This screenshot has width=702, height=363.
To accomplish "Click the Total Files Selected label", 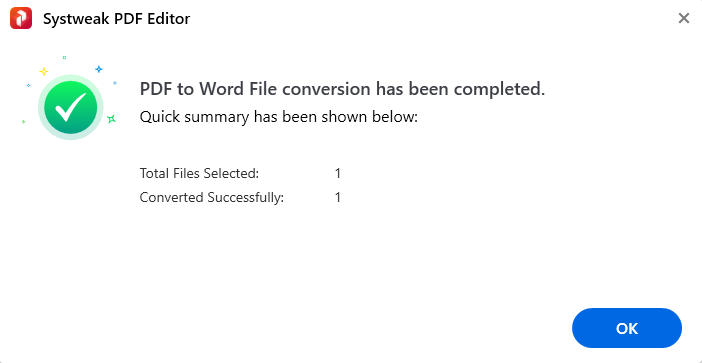I will 199,173.
